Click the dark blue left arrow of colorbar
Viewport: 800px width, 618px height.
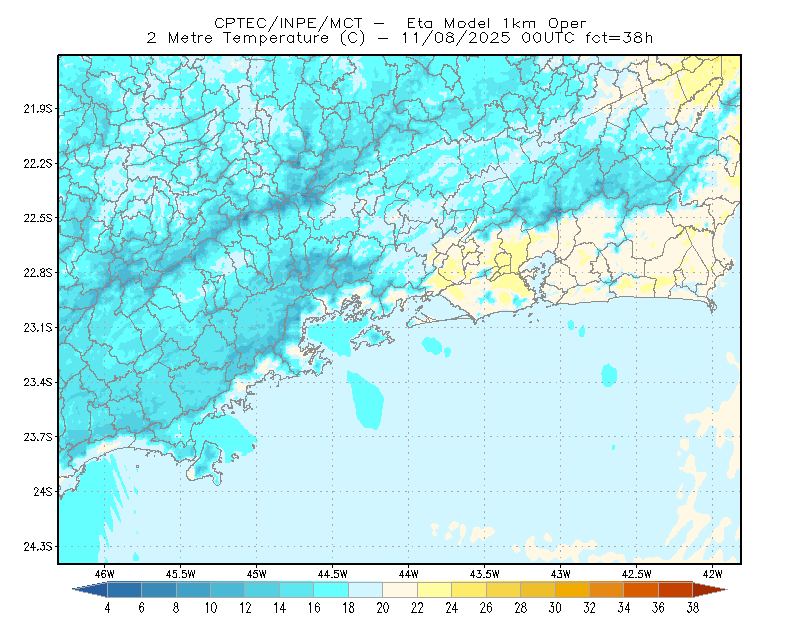[x=90, y=590]
